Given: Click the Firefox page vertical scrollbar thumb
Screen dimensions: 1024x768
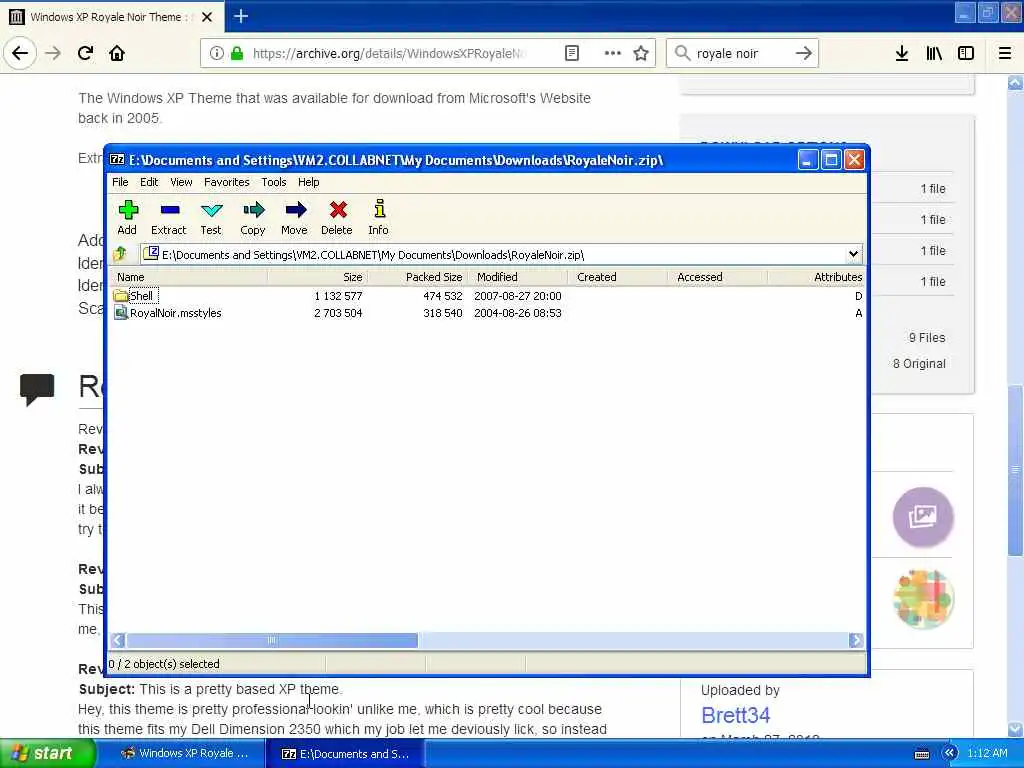Looking at the screenshot, I should [x=1015, y=471].
